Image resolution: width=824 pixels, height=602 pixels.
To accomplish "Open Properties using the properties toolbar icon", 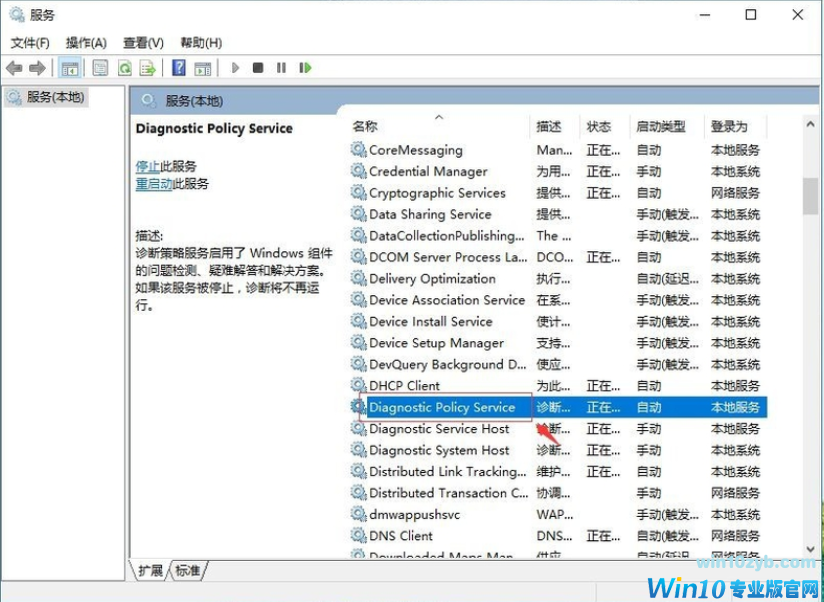I will click(x=99, y=68).
